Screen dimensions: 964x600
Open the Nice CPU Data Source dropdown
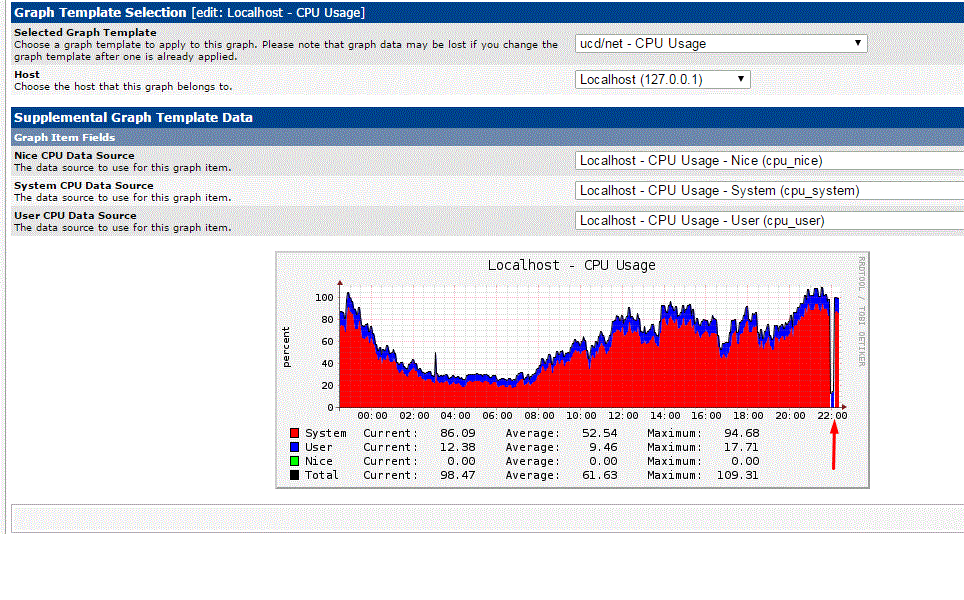pos(769,160)
